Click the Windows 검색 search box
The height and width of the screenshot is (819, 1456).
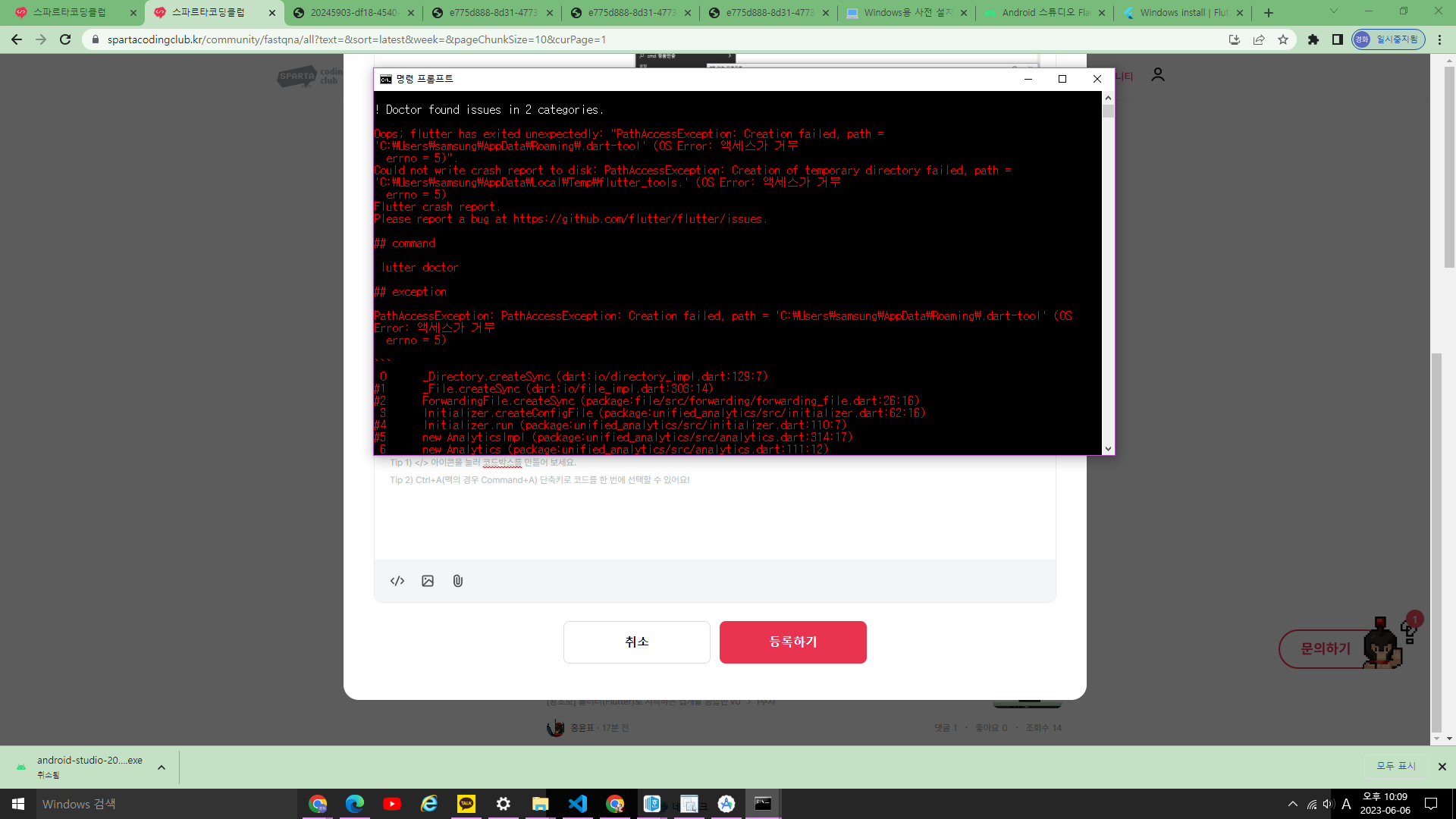[x=167, y=804]
